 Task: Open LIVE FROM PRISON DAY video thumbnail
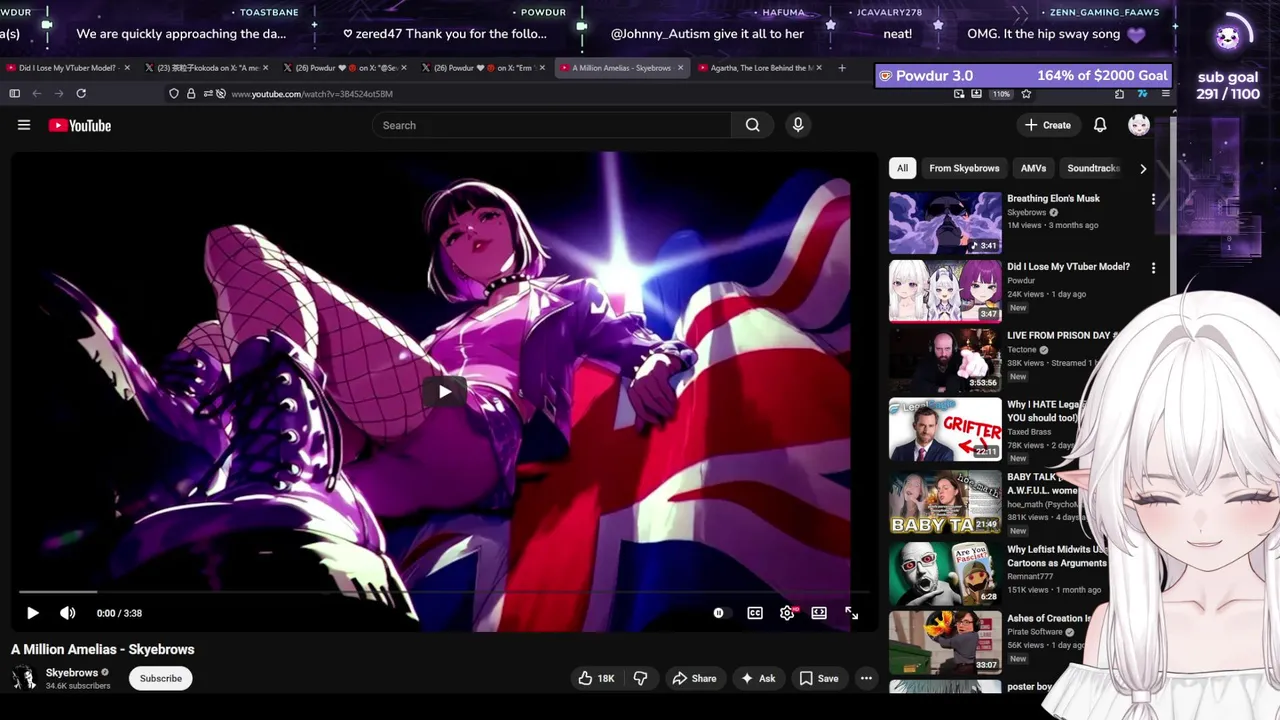(x=945, y=360)
